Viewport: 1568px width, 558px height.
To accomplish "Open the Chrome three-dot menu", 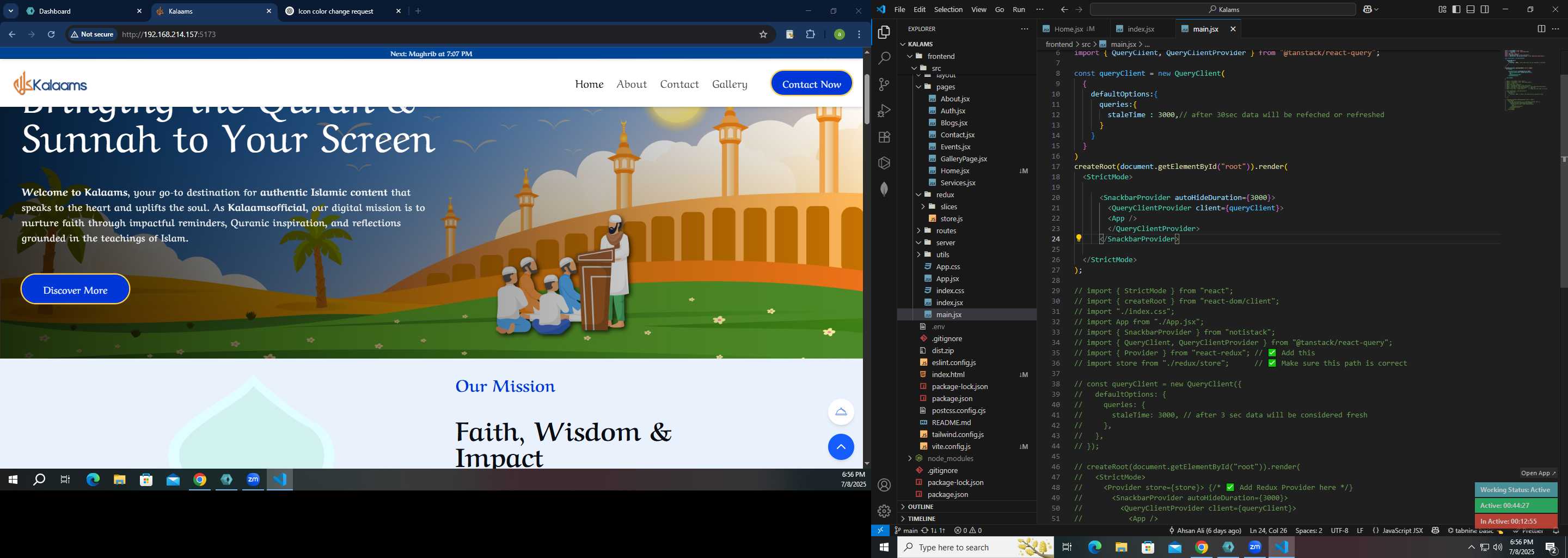I will coord(859,35).
